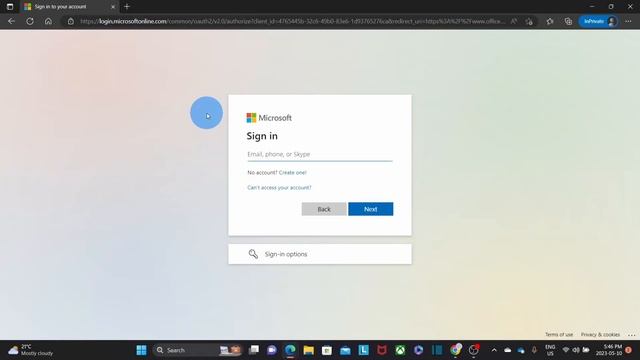Refresh the sign-in page
The height and width of the screenshot is (360, 640).
[30, 21]
